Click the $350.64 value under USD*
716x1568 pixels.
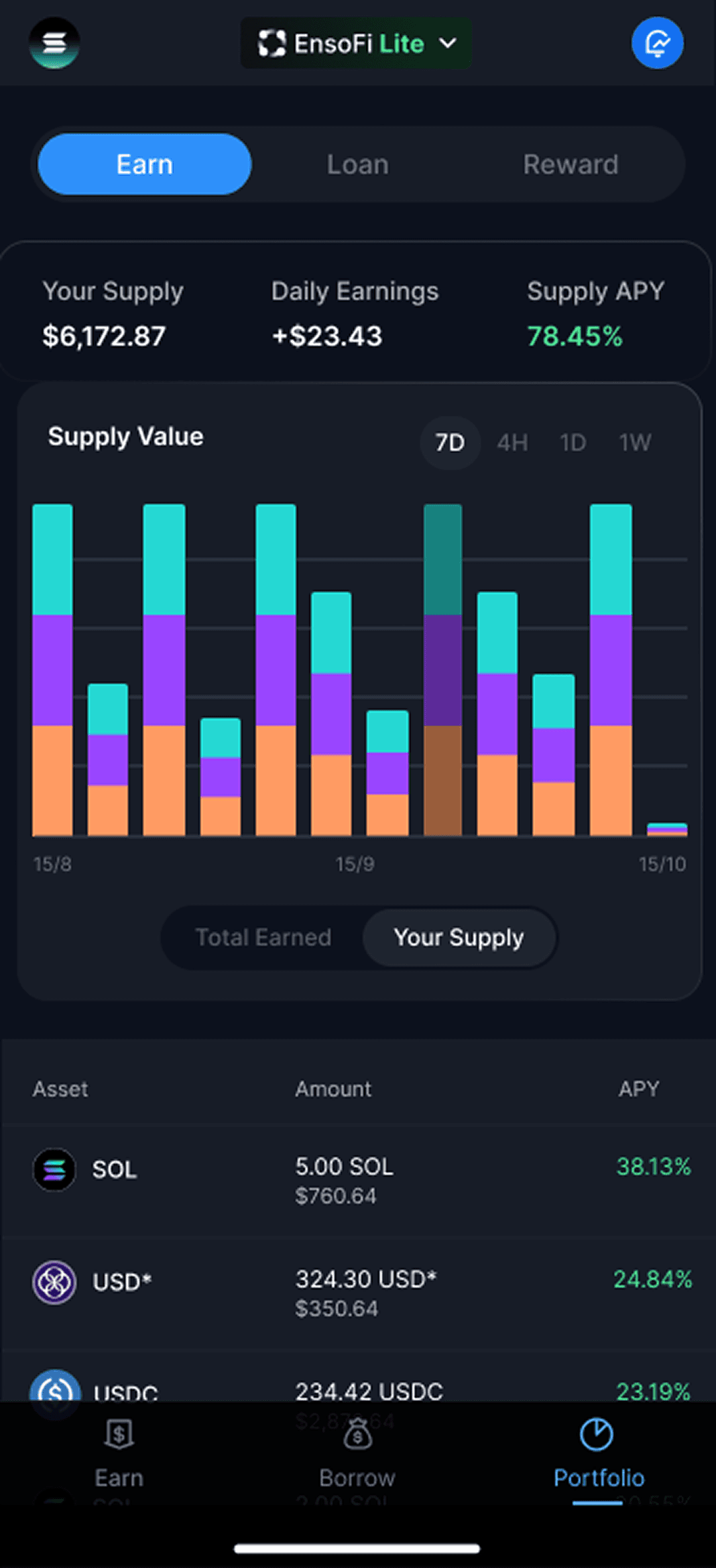[337, 1309]
